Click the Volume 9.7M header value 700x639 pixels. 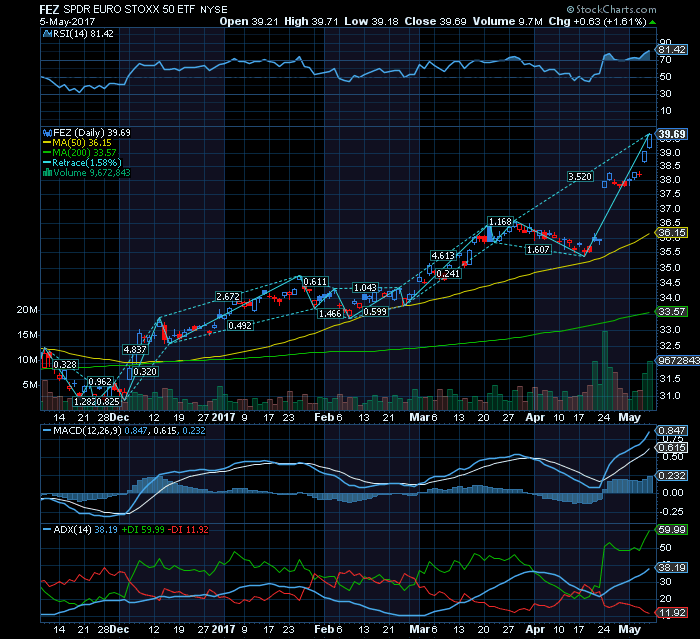click(x=508, y=21)
